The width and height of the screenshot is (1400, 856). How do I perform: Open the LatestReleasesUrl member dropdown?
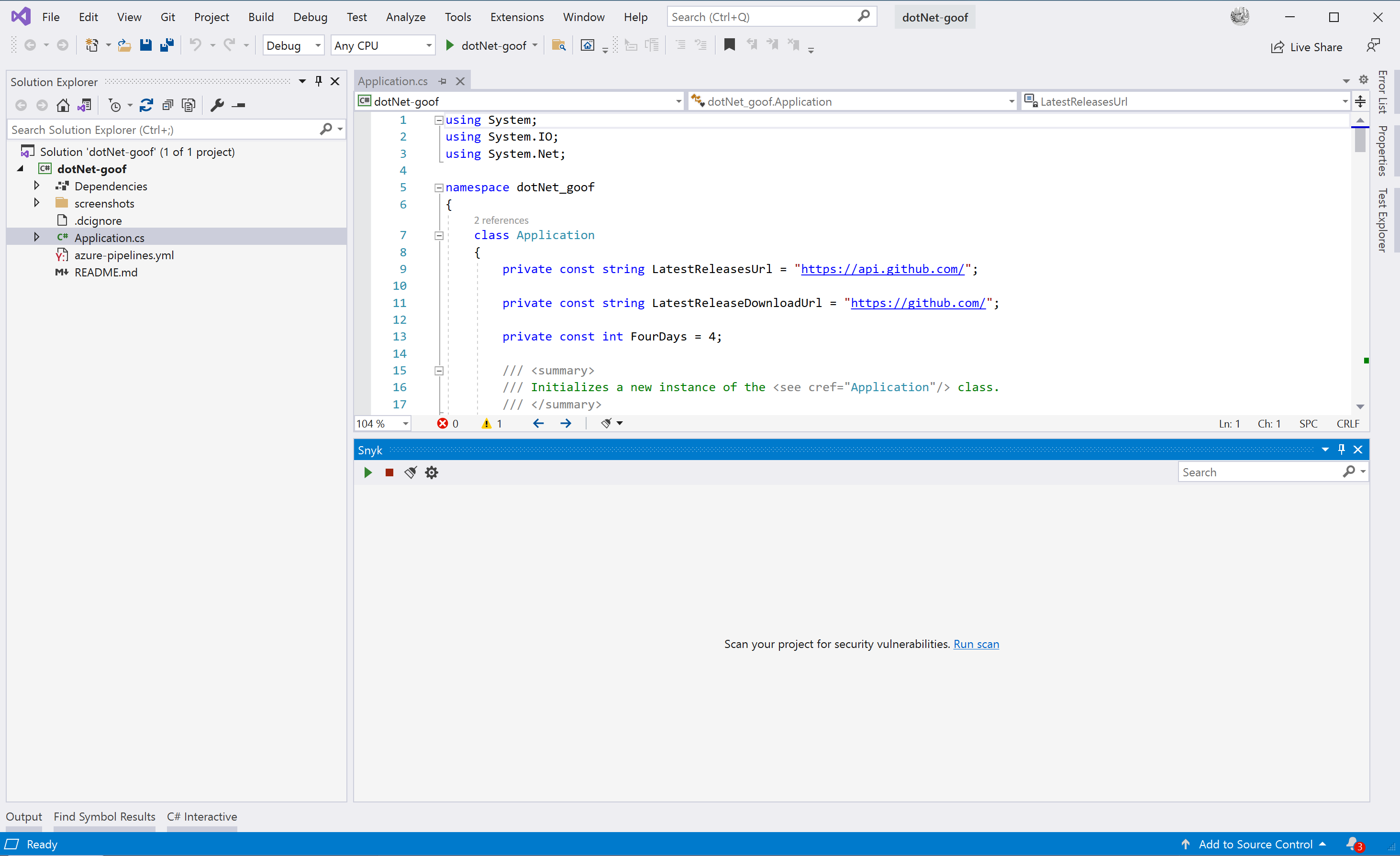pyautogui.click(x=1186, y=101)
